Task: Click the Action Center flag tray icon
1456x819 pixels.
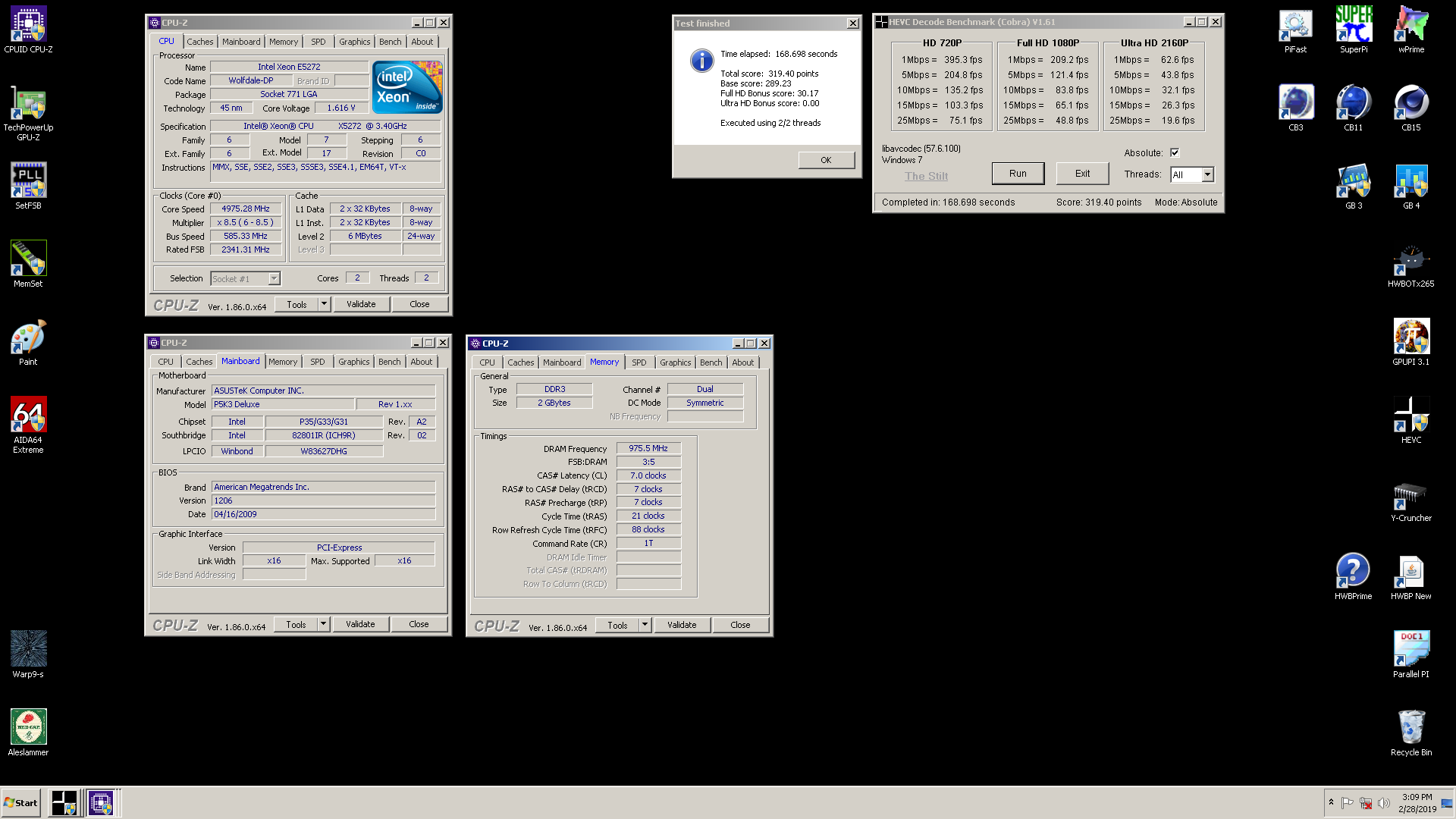Action: 1348,803
